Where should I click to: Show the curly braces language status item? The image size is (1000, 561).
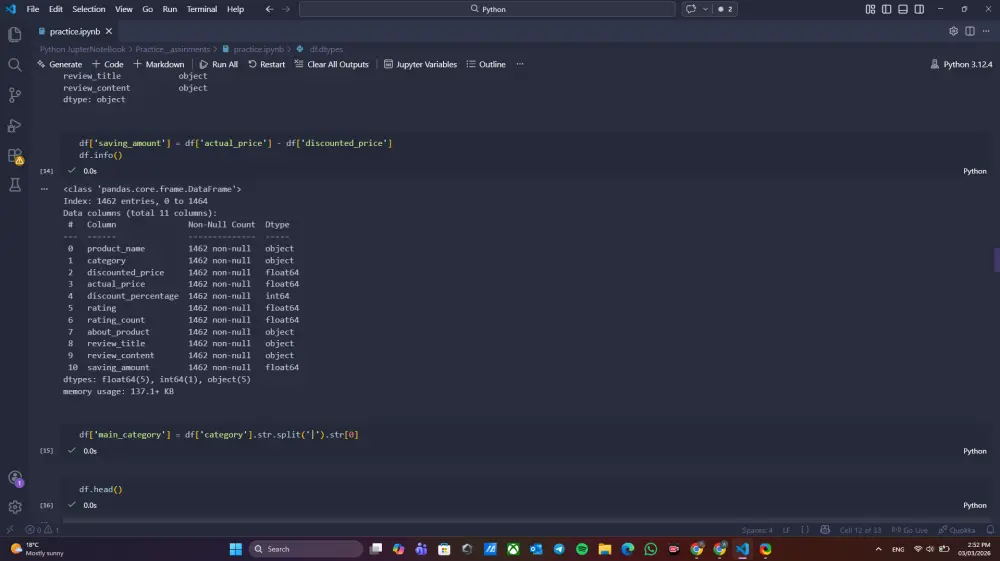(805, 530)
